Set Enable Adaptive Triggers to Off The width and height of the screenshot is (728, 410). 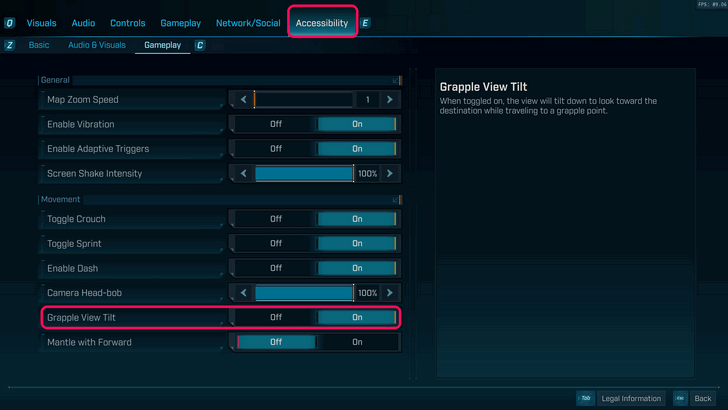pyautogui.click(x=276, y=149)
